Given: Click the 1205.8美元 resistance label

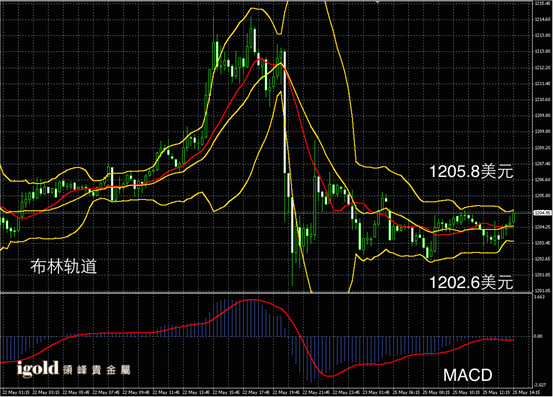Looking at the screenshot, I should coord(471,172).
